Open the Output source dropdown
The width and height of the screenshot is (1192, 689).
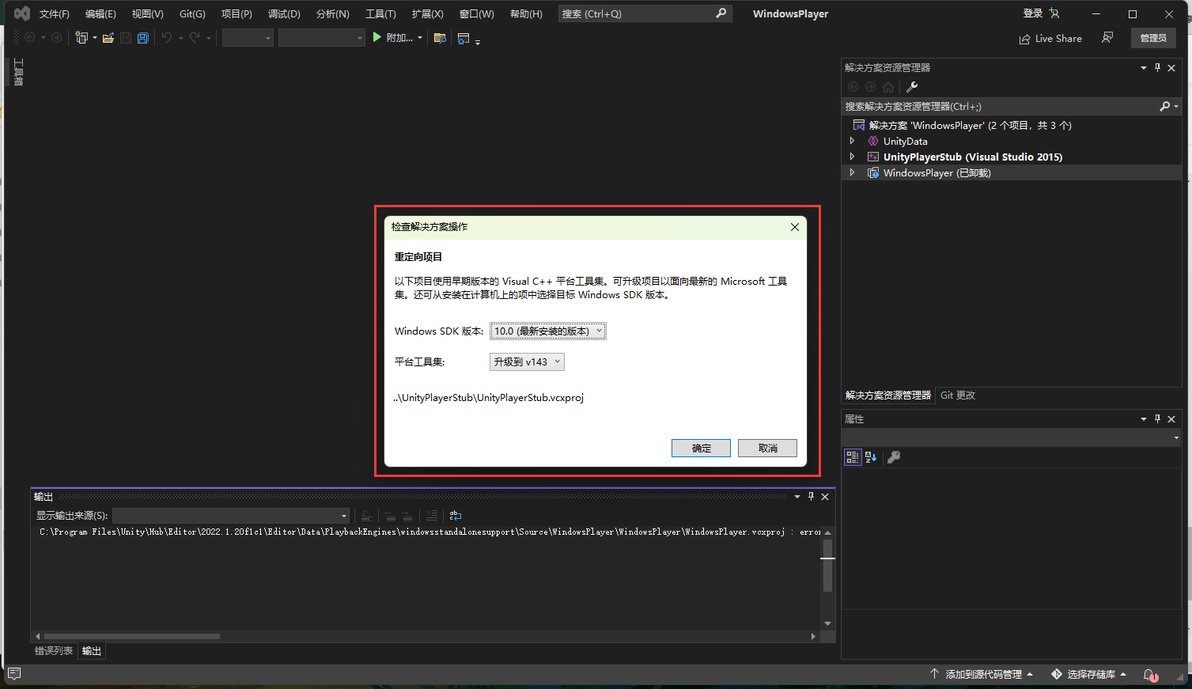pyautogui.click(x=230, y=516)
